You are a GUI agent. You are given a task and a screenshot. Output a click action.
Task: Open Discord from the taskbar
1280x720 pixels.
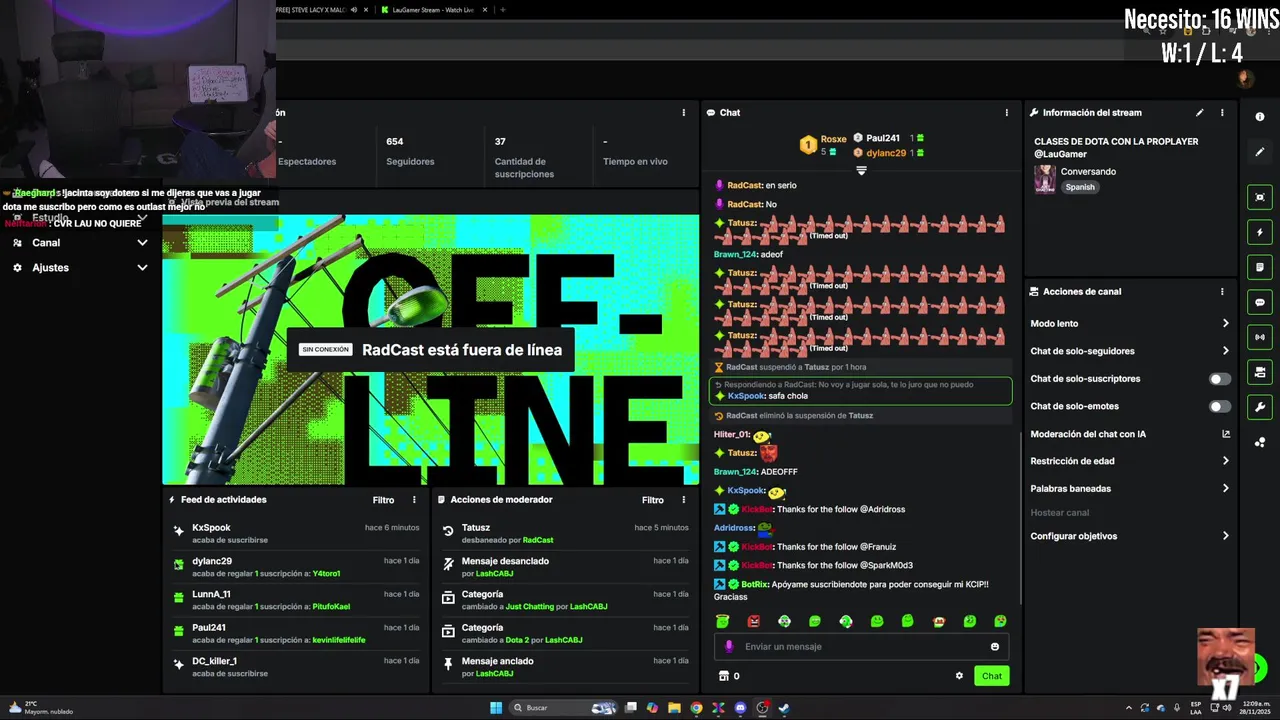click(x=740, y=708)
